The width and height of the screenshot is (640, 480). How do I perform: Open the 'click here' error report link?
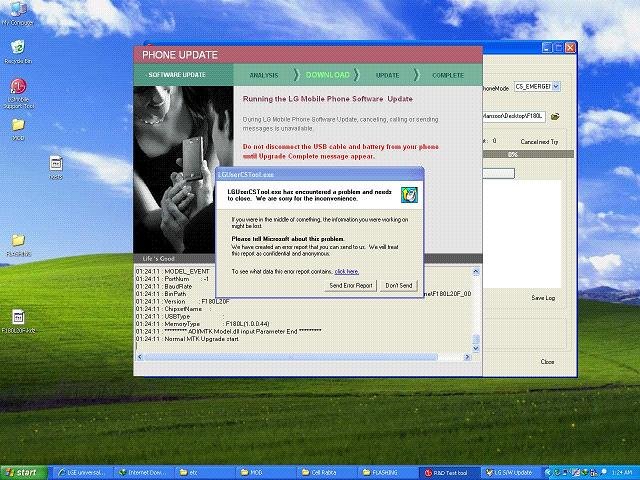(347, 271)
